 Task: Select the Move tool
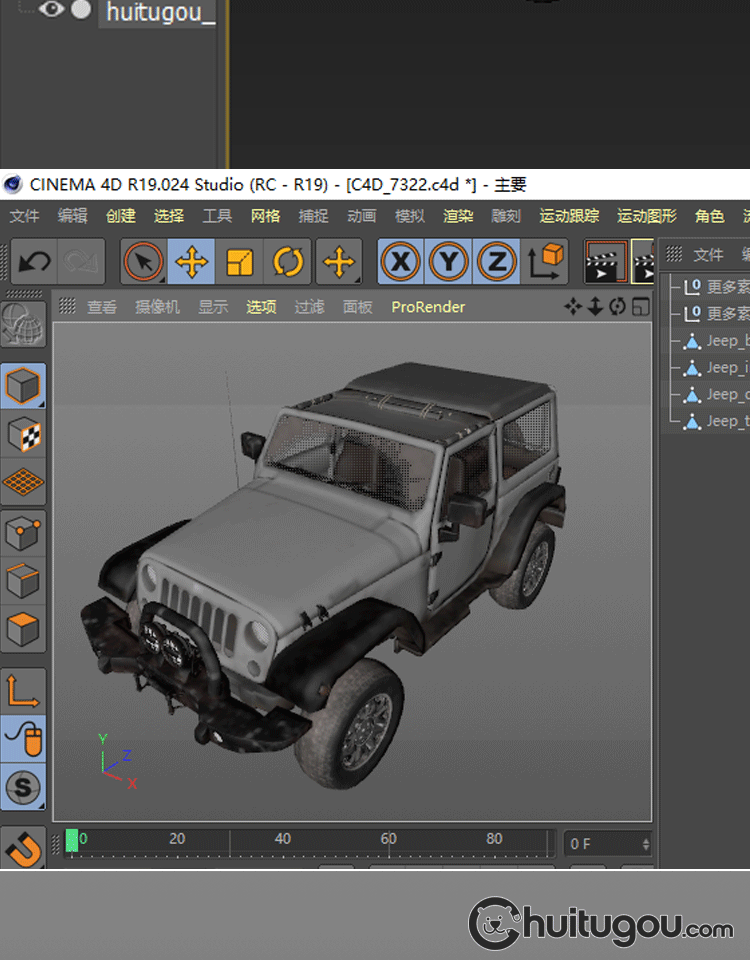(x=191, y=263)
